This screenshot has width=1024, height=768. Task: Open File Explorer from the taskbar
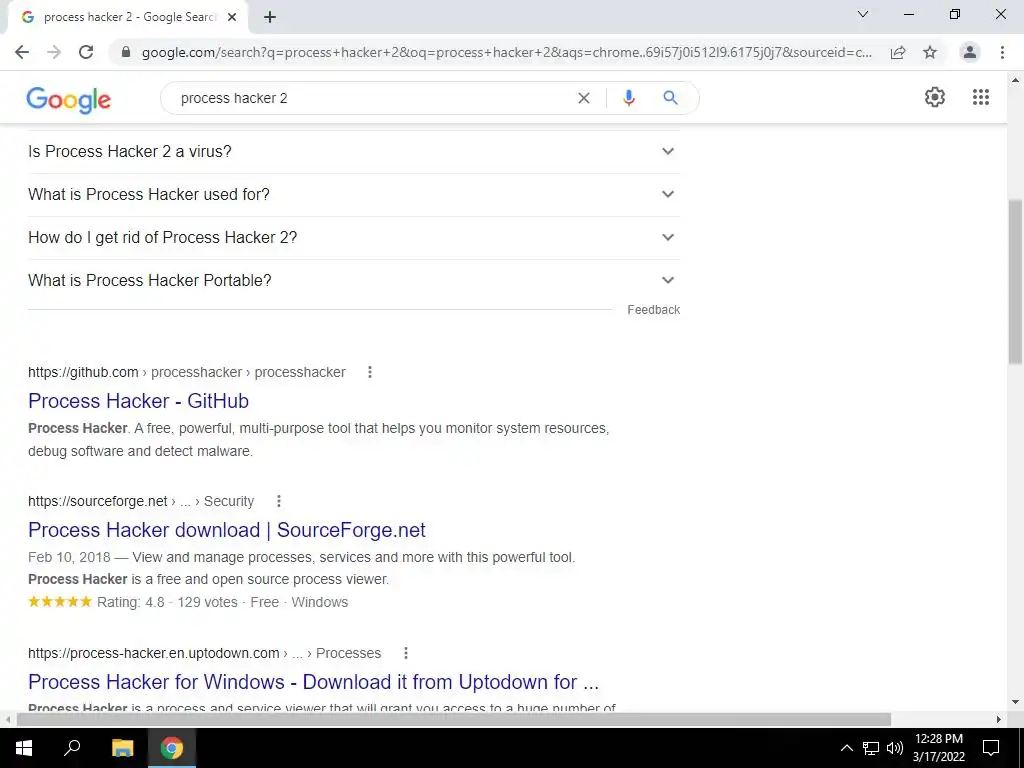click(x=122, y=748)
